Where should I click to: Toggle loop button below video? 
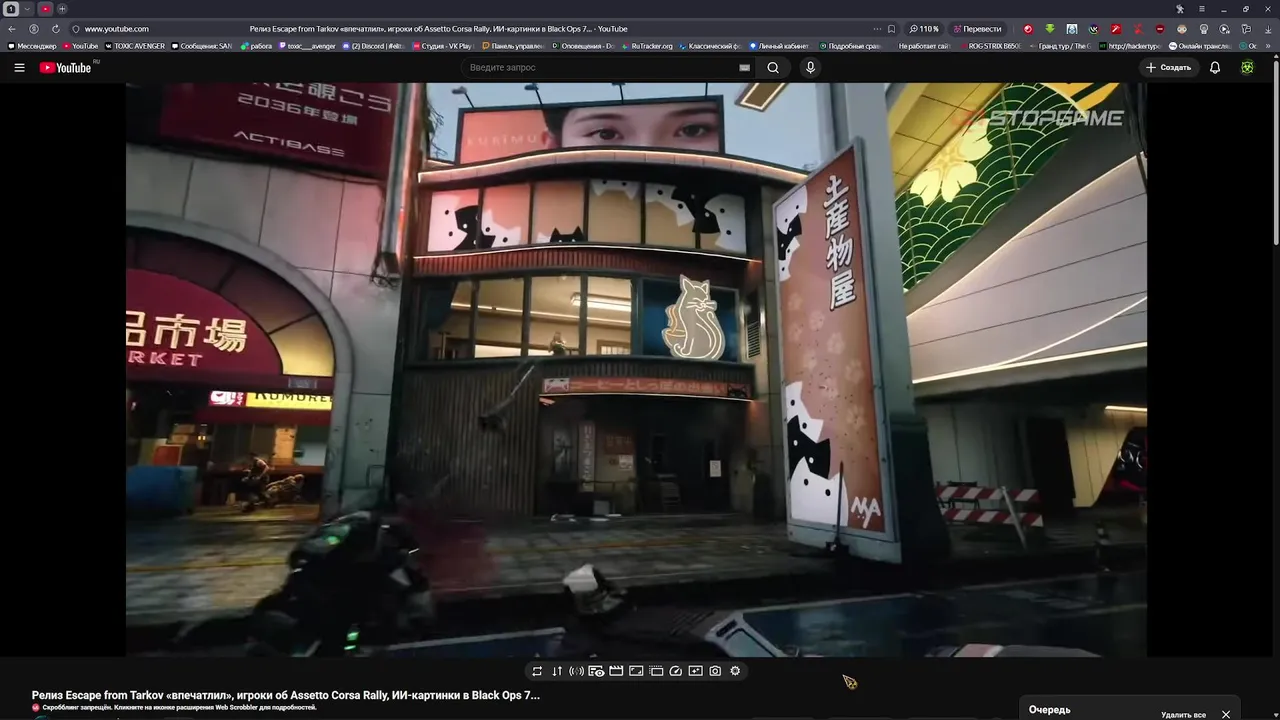(537, 671)
